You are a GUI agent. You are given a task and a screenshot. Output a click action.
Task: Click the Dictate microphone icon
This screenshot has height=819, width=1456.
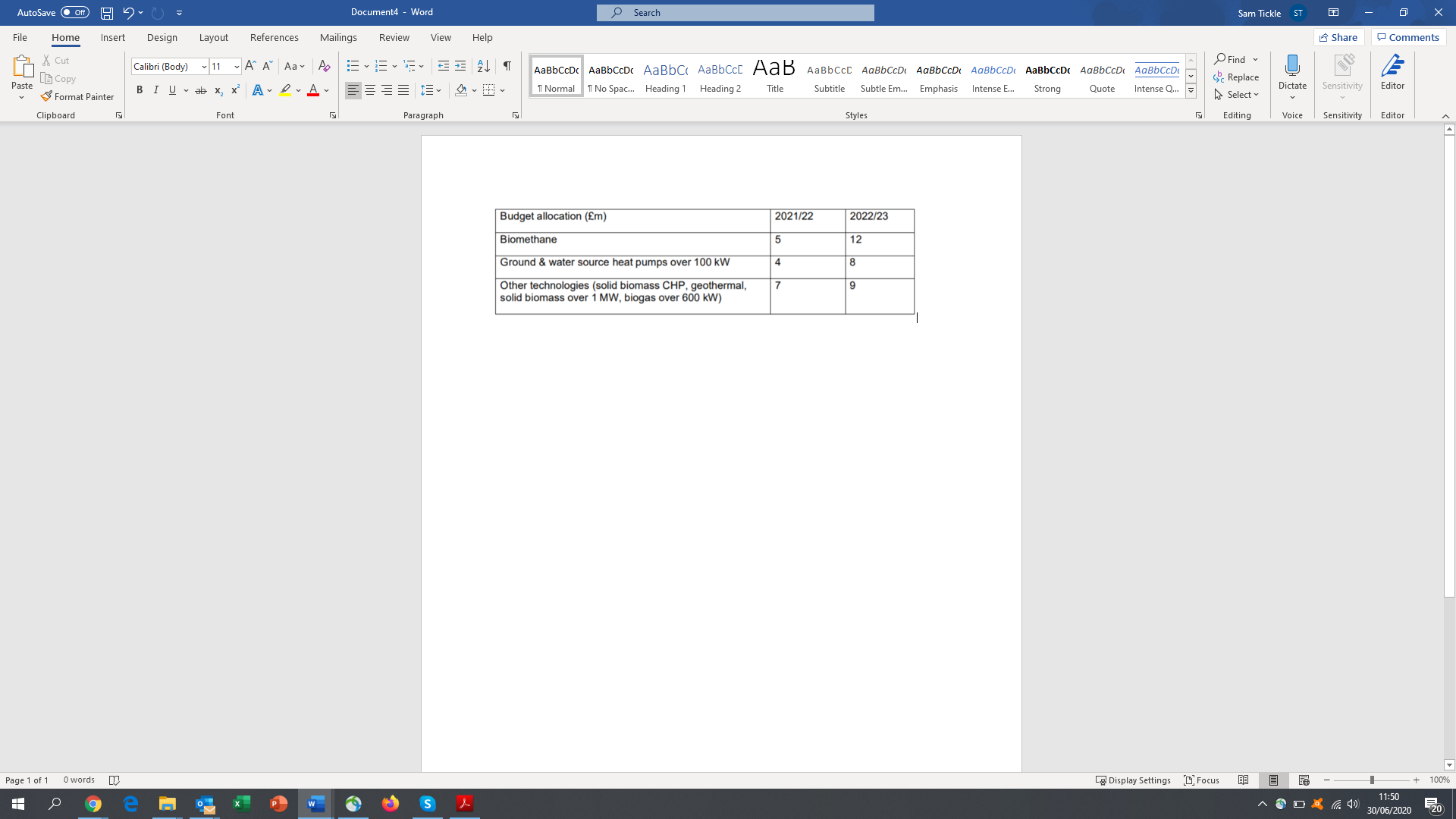click(1292, 66)
